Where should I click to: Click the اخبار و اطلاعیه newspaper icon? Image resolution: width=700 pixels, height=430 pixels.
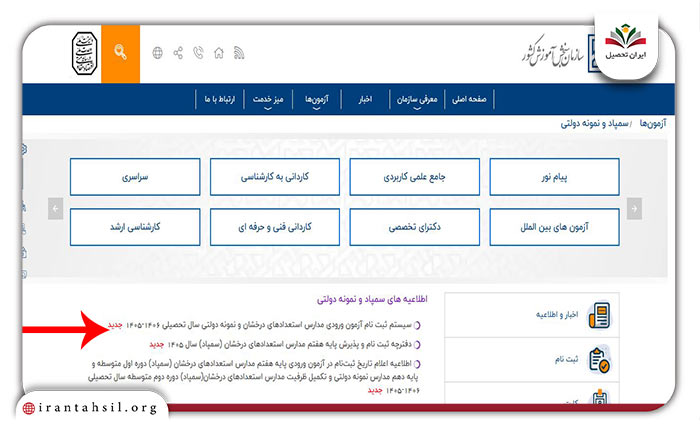tap(599, 315)
